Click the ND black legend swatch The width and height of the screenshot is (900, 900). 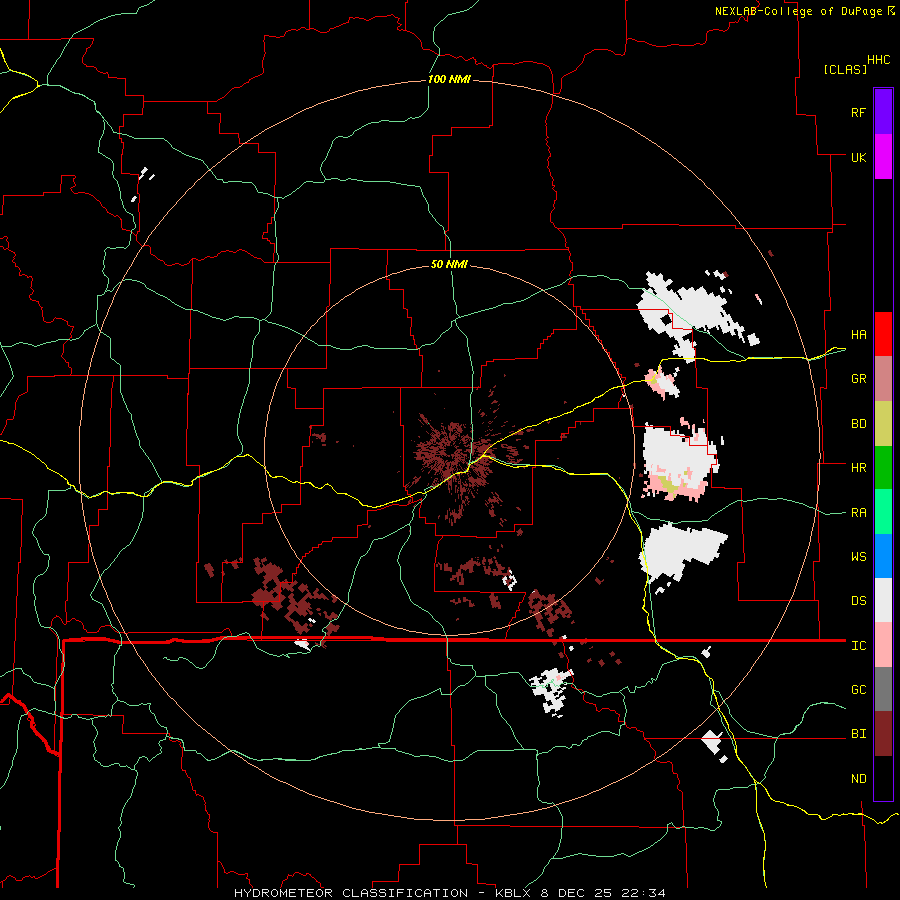[883, 778]
